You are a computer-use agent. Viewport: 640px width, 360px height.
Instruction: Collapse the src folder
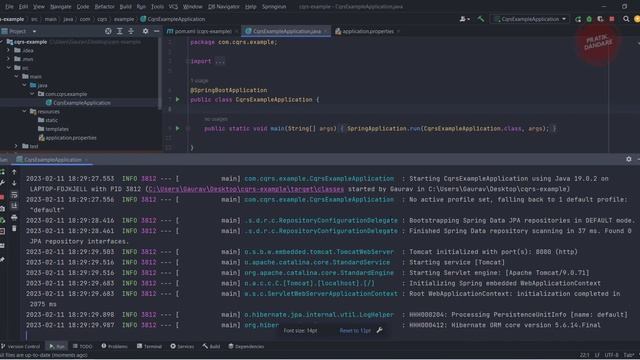(x=9, y=68)
